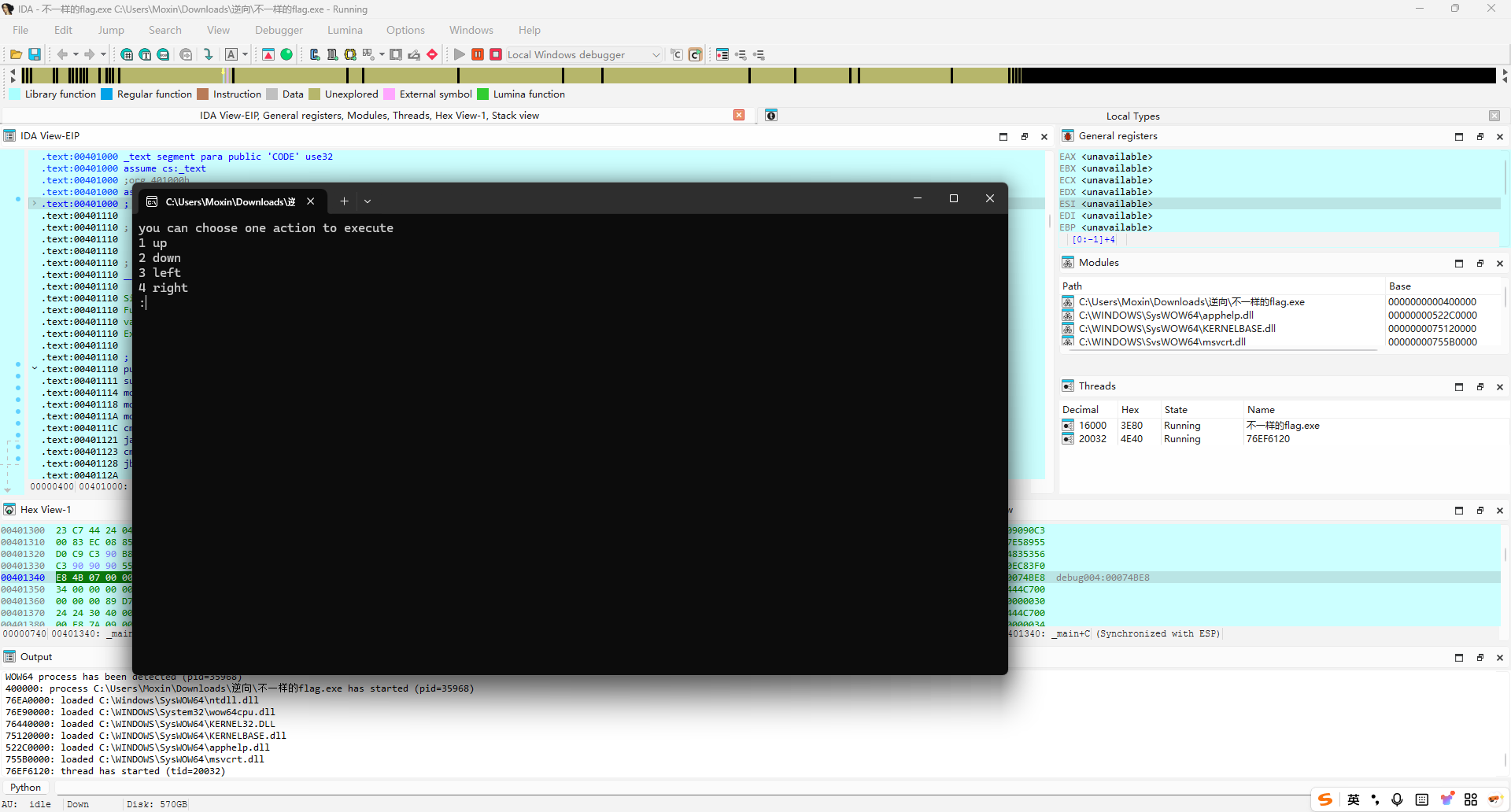The width and height of the screenshot is (1511, 812).
Task: Click the red diamond breakpoint icon
Action: 432,54
